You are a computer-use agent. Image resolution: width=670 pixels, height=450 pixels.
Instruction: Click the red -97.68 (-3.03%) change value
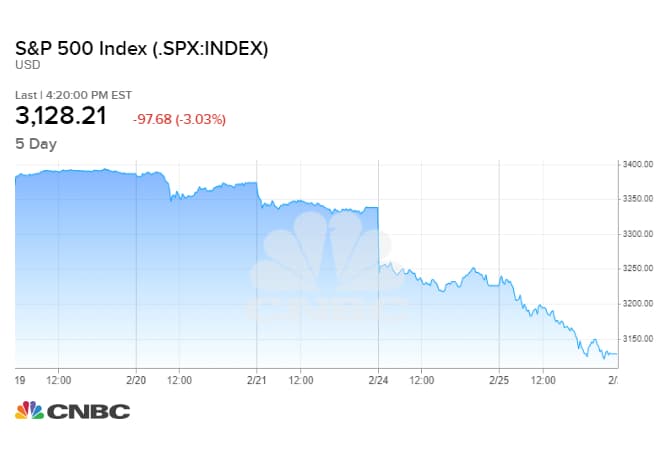(179, 120)
